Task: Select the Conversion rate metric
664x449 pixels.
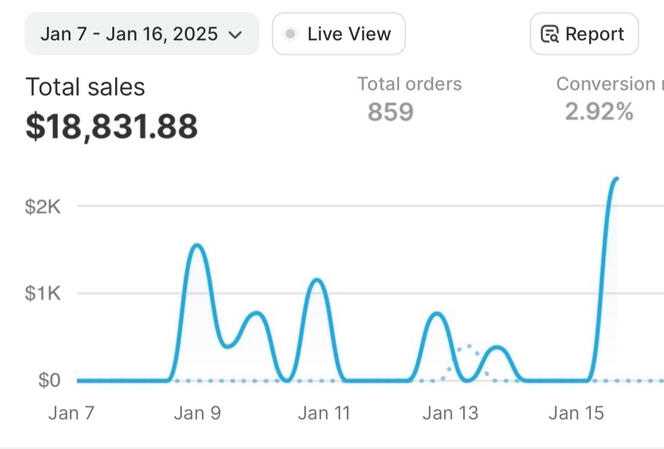Action: point(609,84)
